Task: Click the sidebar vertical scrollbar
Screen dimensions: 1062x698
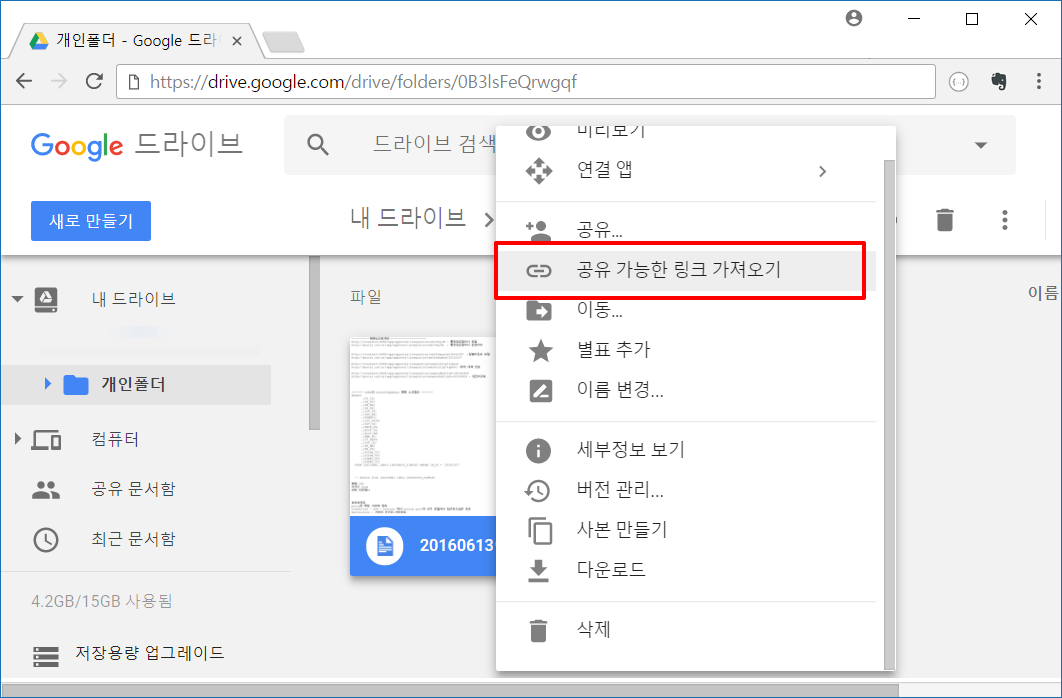Action: (314, 343)
